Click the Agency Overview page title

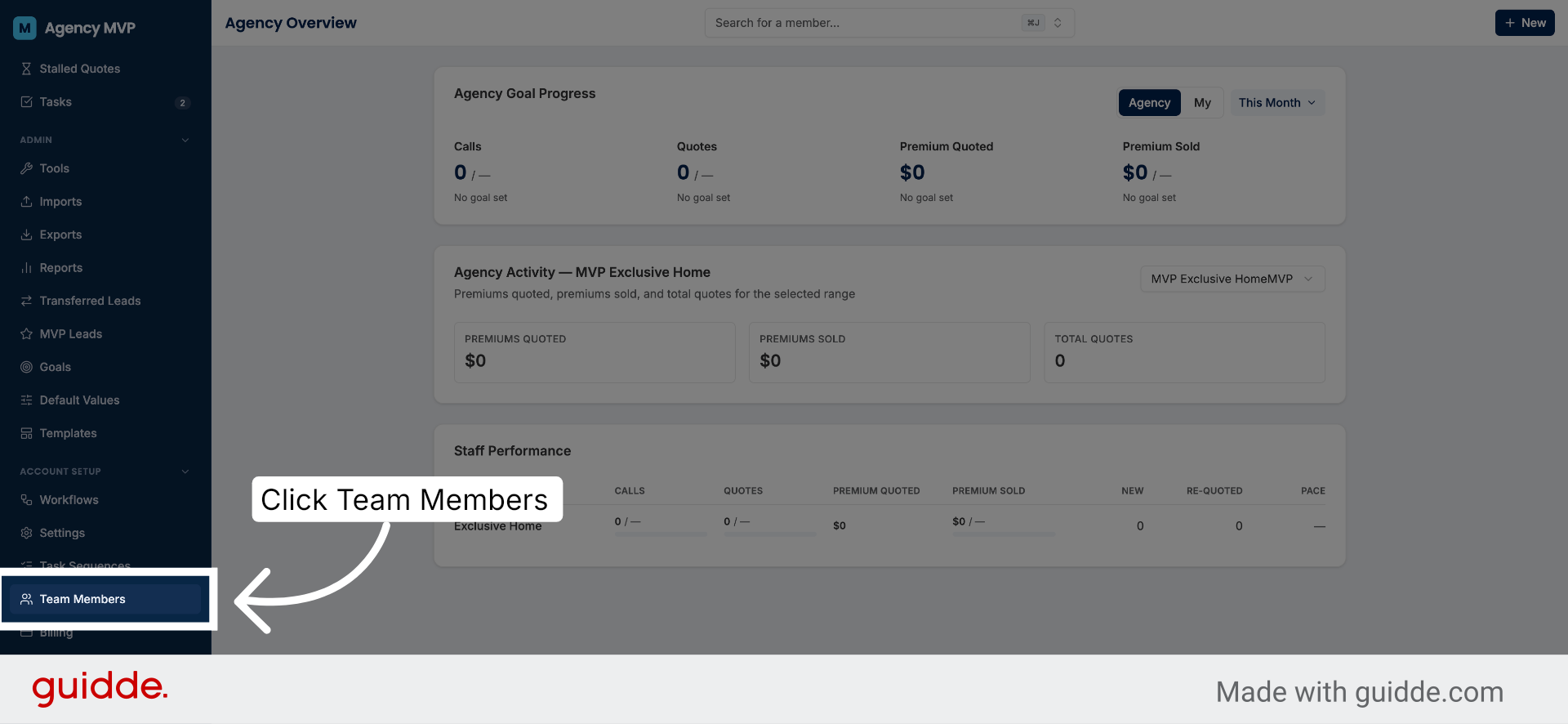pyautogui.click(x=291, y=23)
